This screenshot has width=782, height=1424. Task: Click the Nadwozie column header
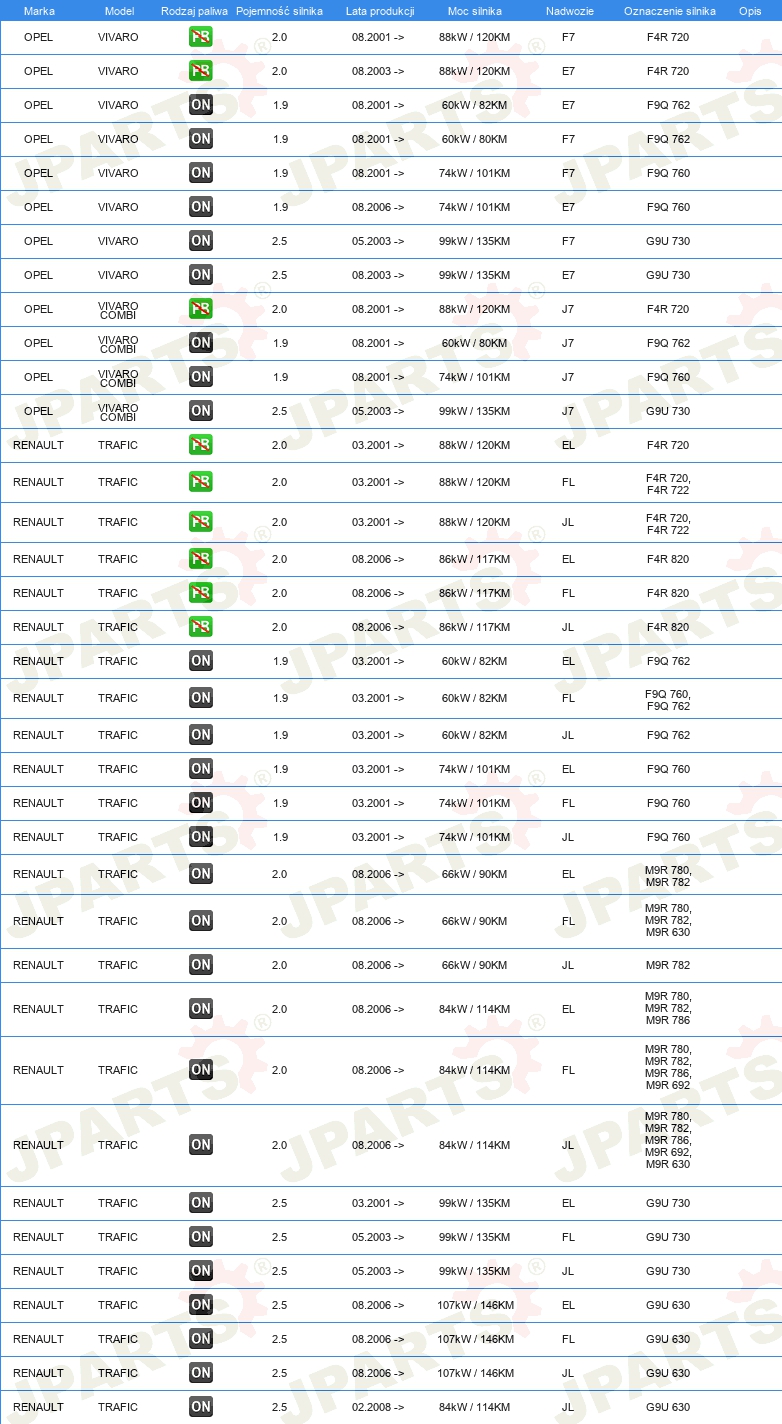click(x=570, y=11)
